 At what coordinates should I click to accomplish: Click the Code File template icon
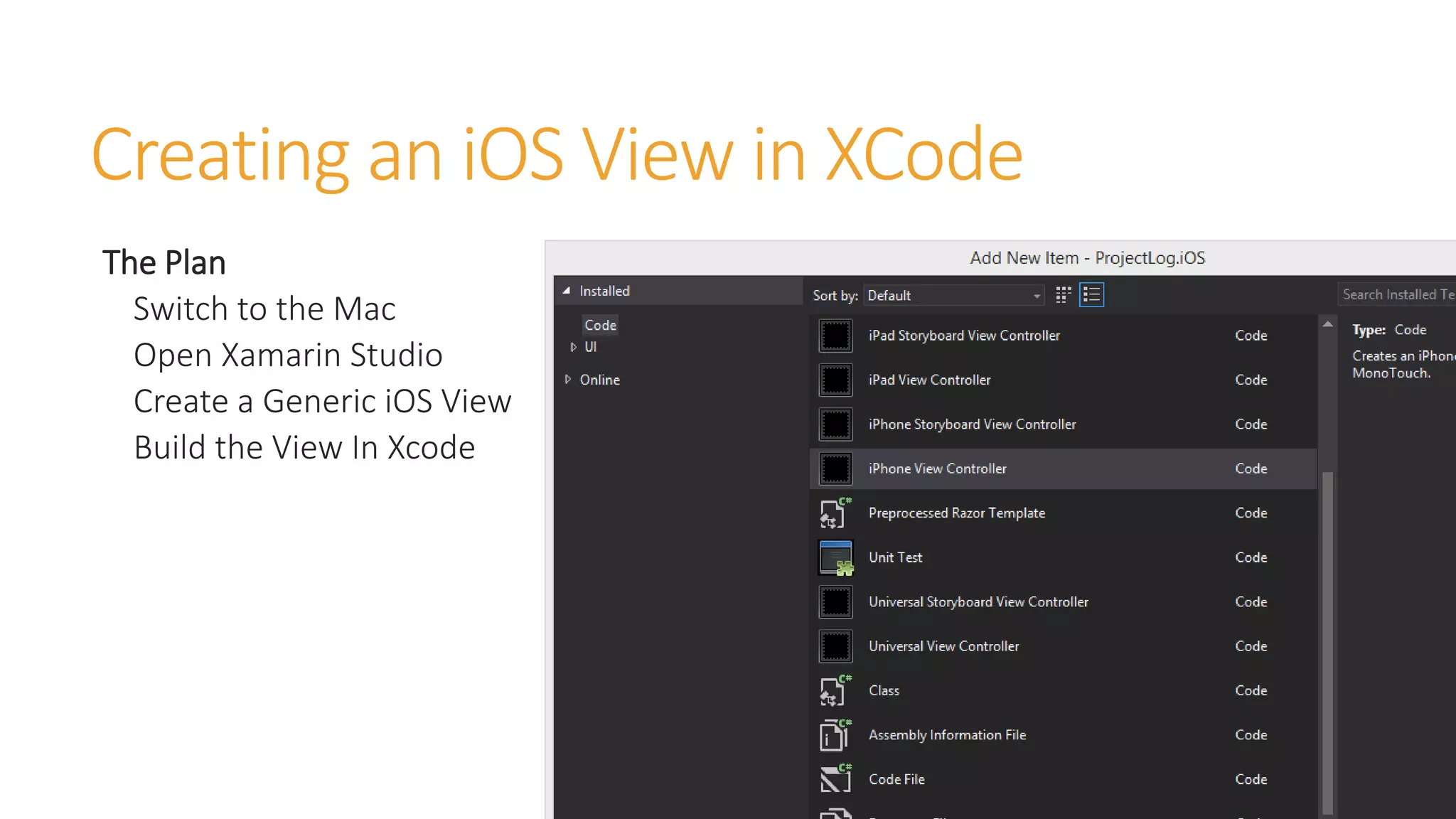pos(835,779)
